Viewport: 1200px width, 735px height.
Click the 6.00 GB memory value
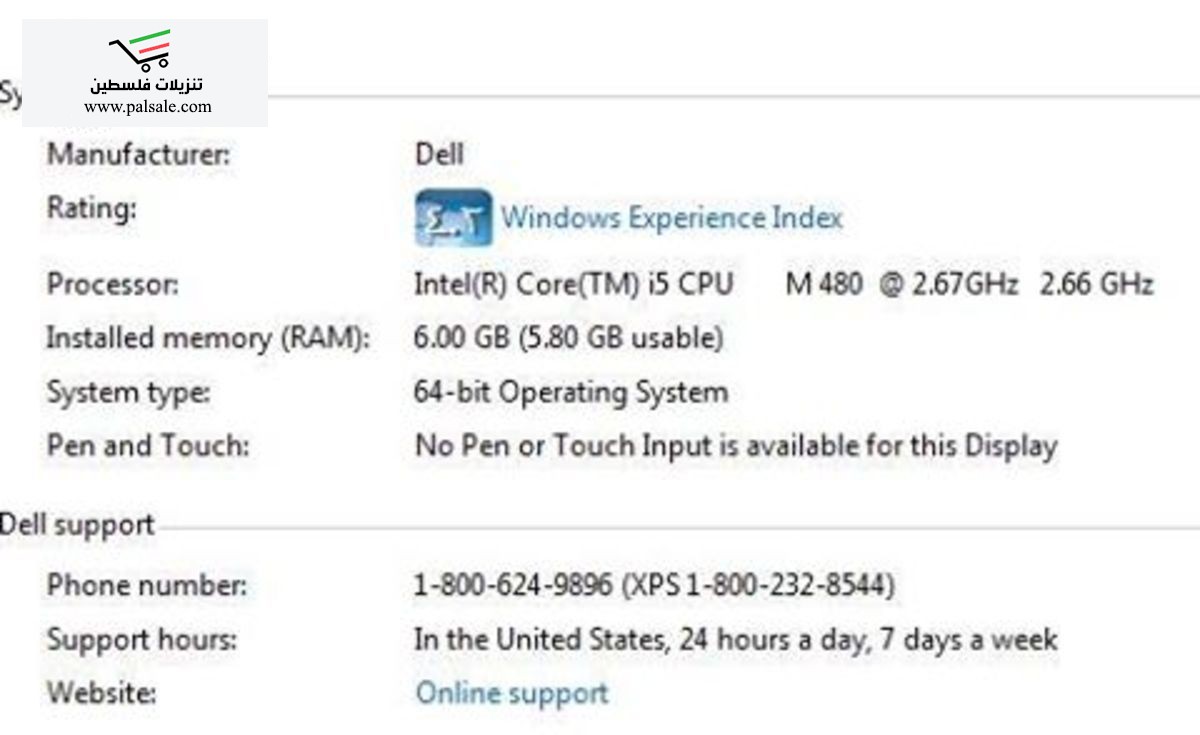pos(568,338)
